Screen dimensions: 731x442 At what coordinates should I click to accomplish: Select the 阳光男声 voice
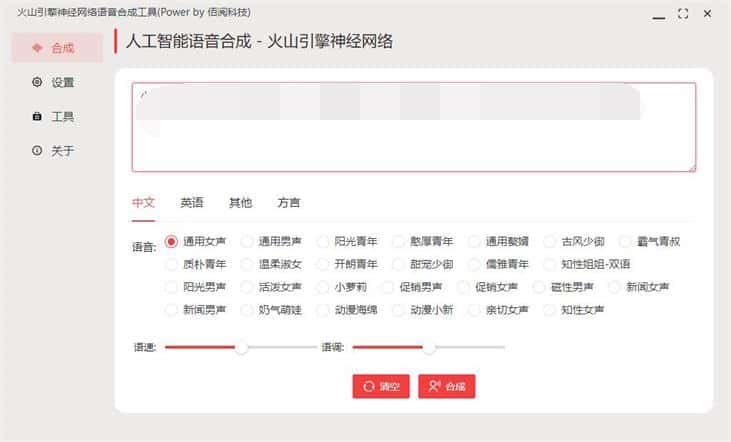(x=196, y=287)
